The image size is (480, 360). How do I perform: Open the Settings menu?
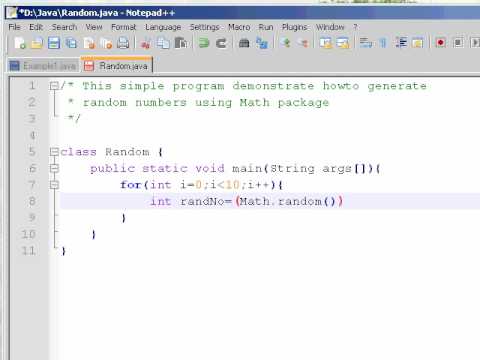(x=205, y=27)
